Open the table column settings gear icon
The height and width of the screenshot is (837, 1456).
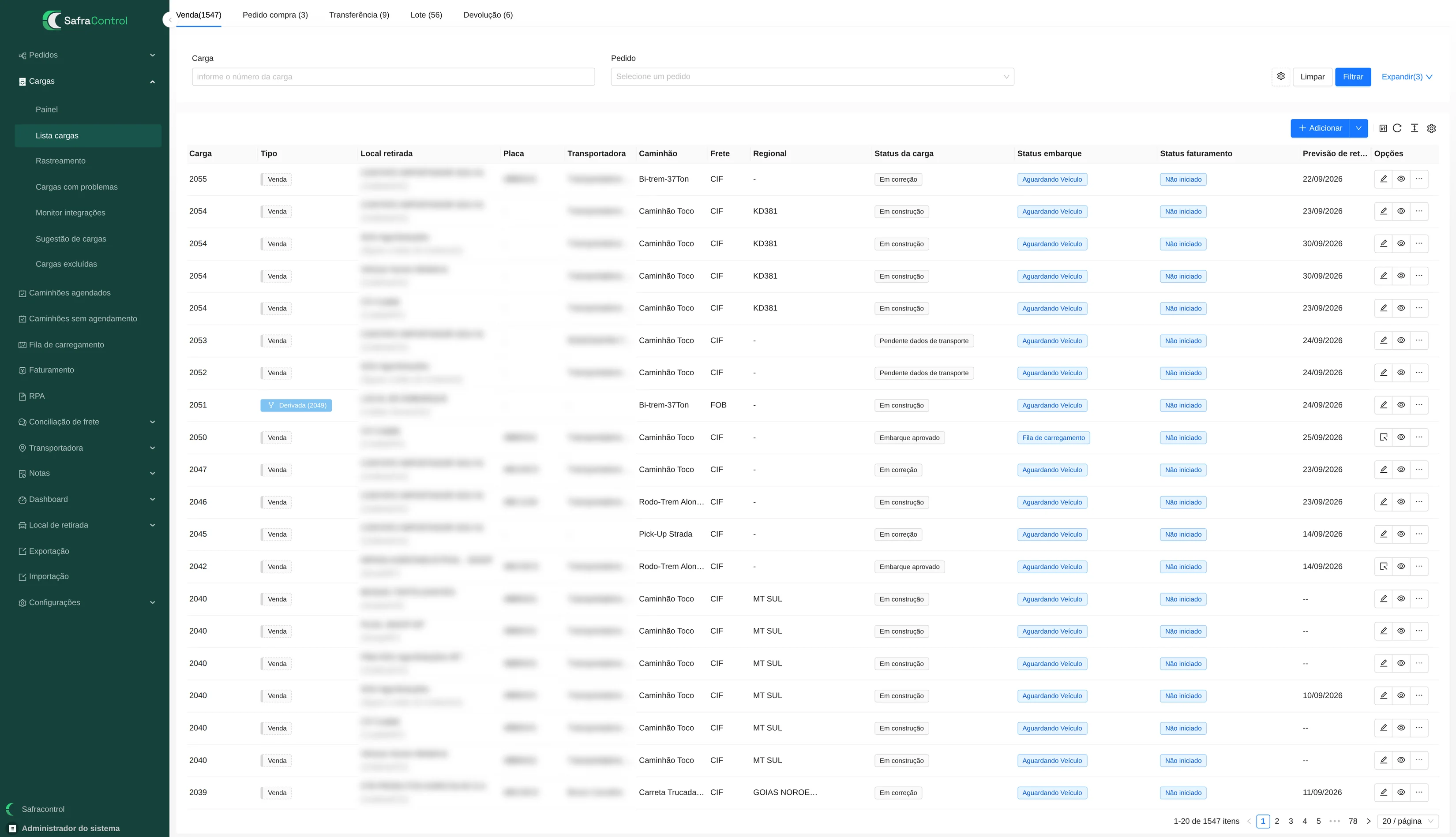coord(1431,128)
